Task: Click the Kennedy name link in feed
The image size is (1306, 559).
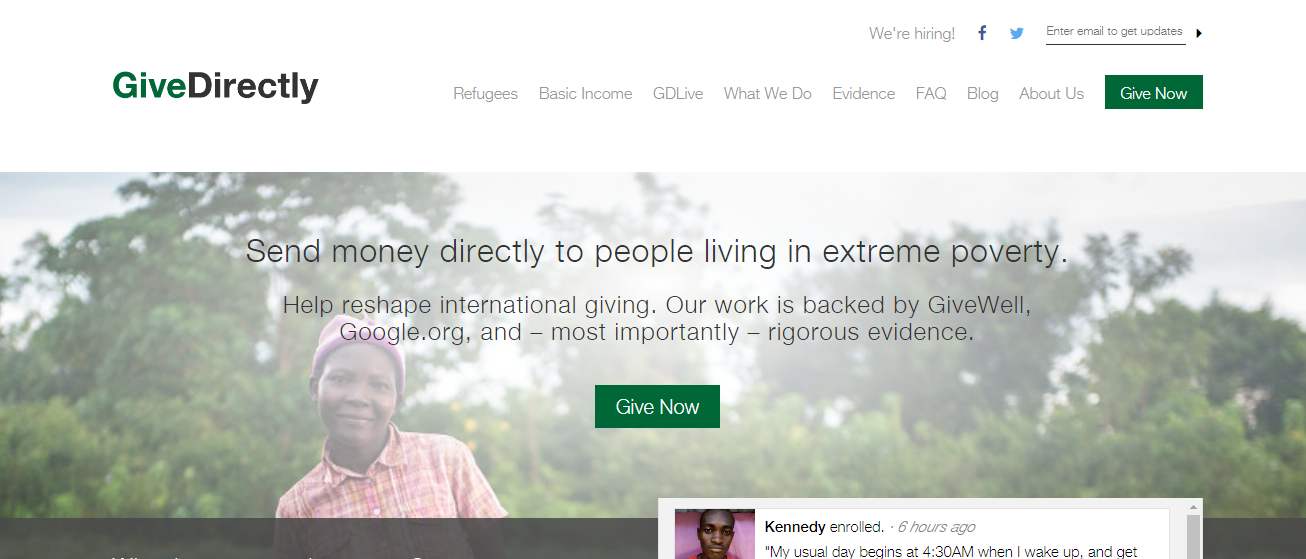Action: (795, 527)
